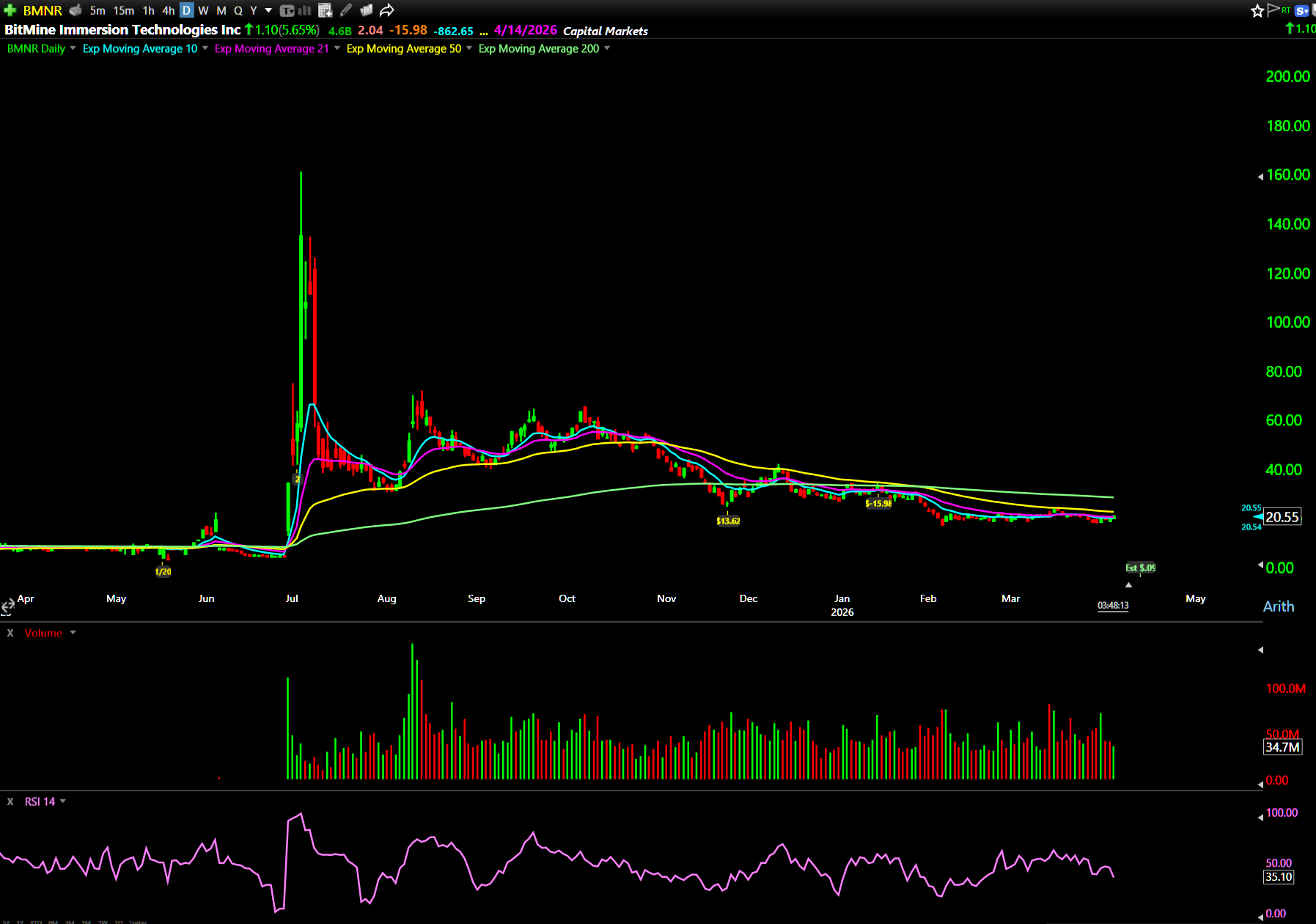
Task: Remove the RSI 14 panel with X
Action: (x=10, y=802)
